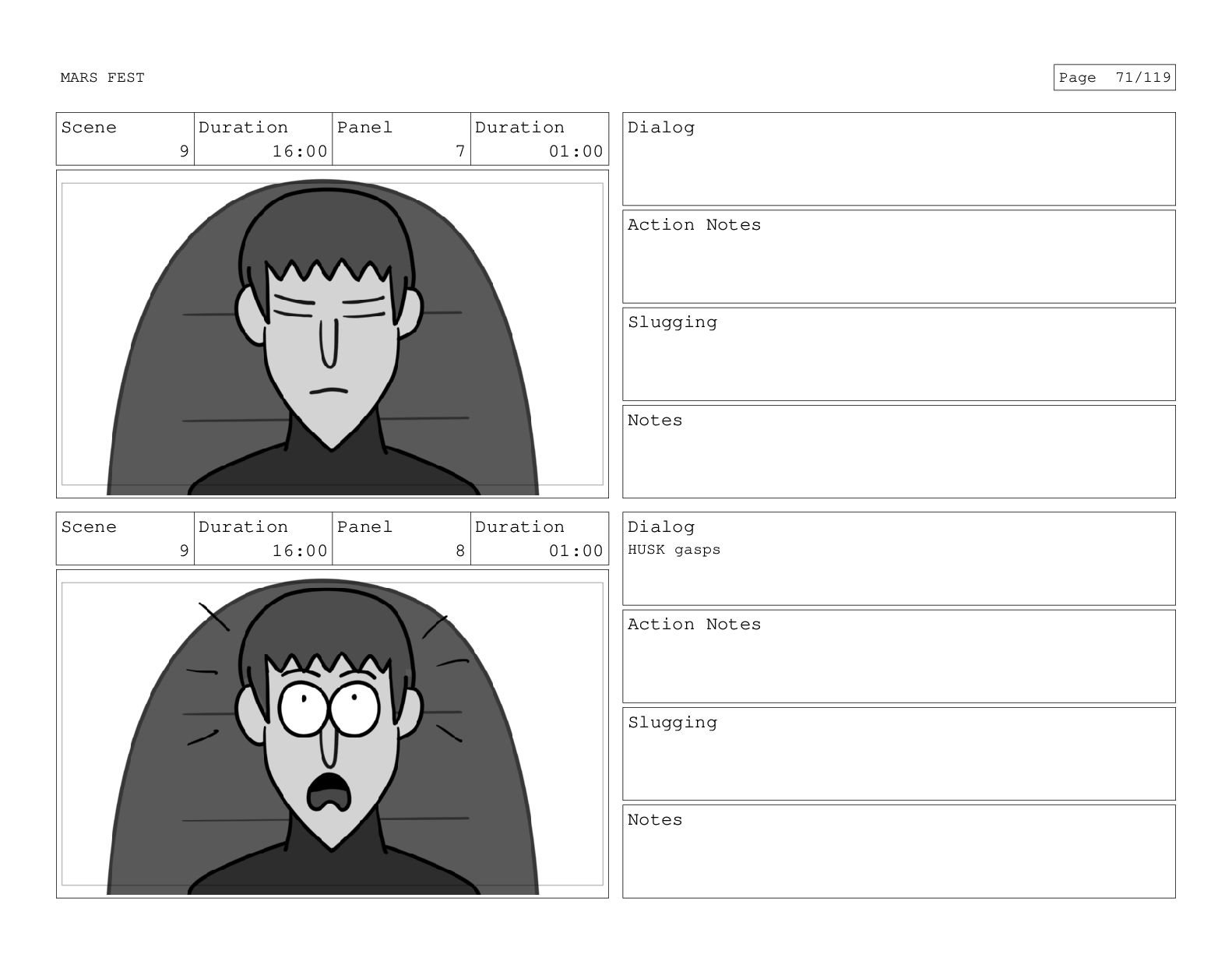Click the 16:00 scene duration in bottom row
The width and height of the screenshot is (1232, 954).
pyautogui.click(x=300, y=551)
